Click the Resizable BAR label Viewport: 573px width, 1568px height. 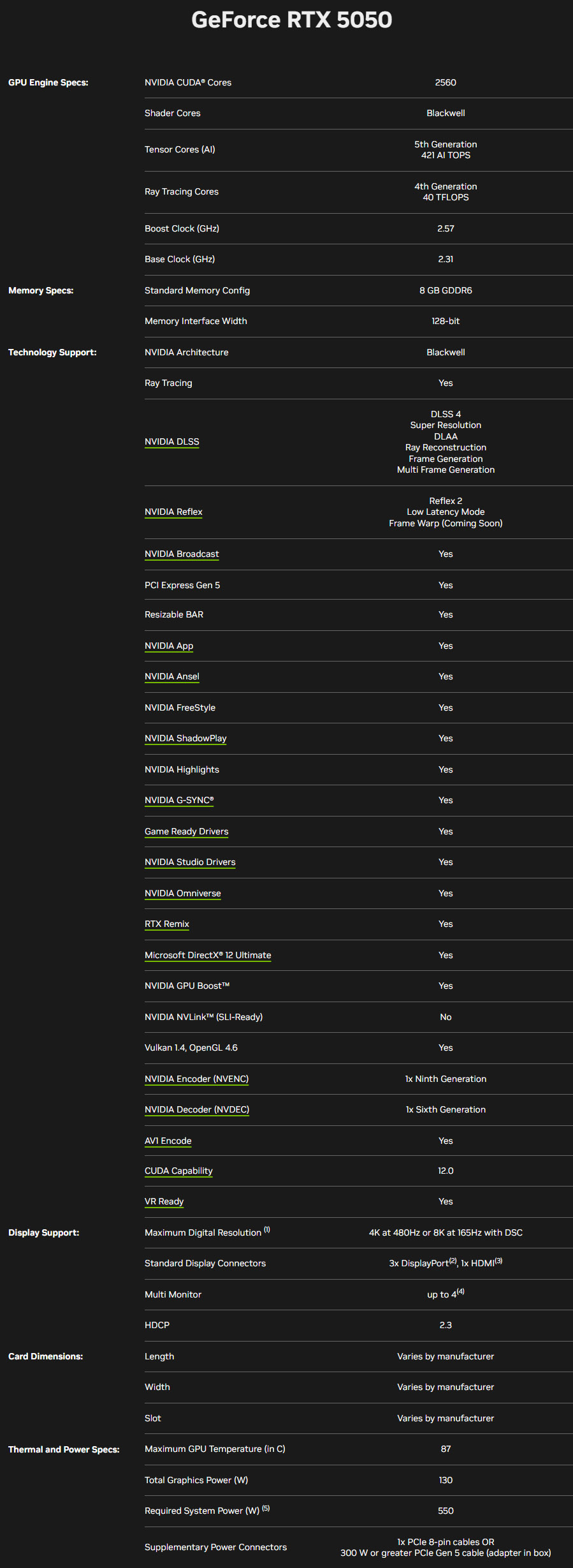click(x=174, y=614)
